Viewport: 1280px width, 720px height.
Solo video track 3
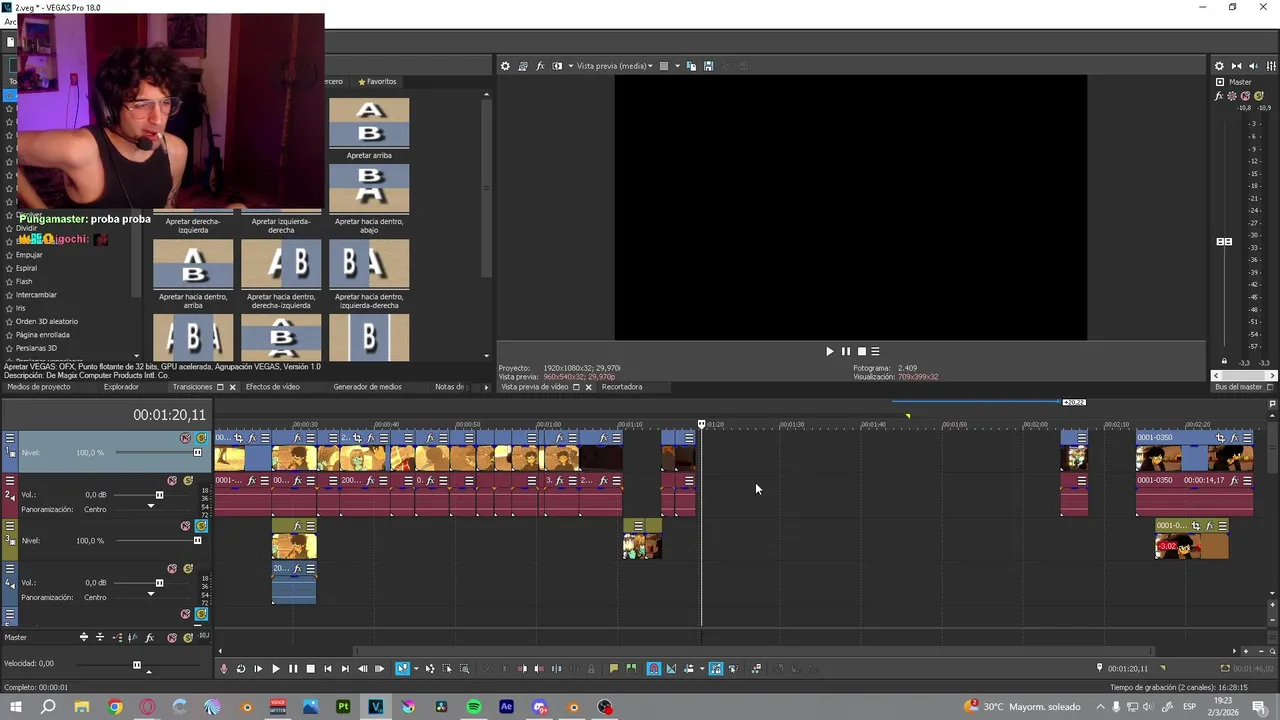[x=201, y=526]
